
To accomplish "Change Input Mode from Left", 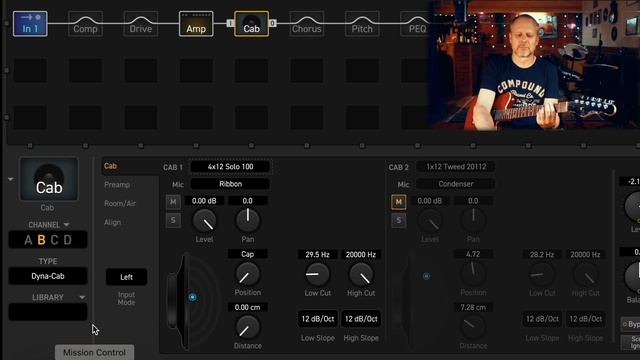I will [126, 277].
